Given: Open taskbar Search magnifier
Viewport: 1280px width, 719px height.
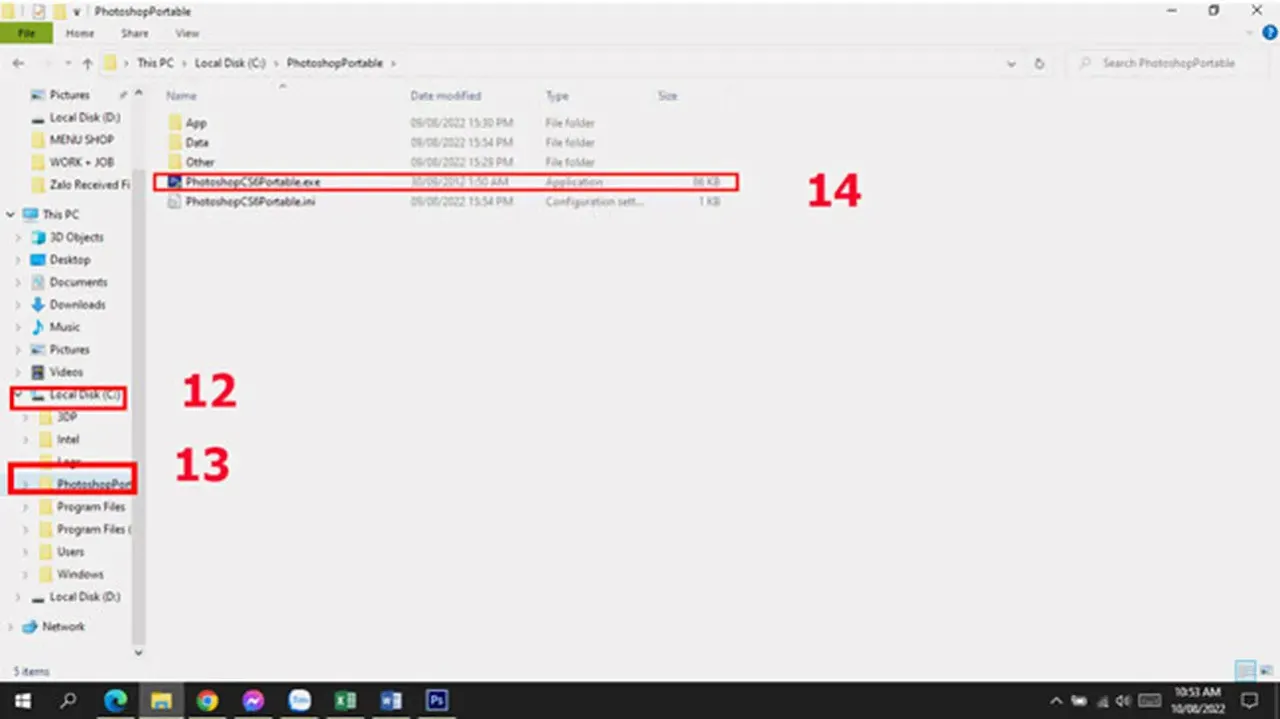Looking at the screenshot, I should (x=68, y=701).
